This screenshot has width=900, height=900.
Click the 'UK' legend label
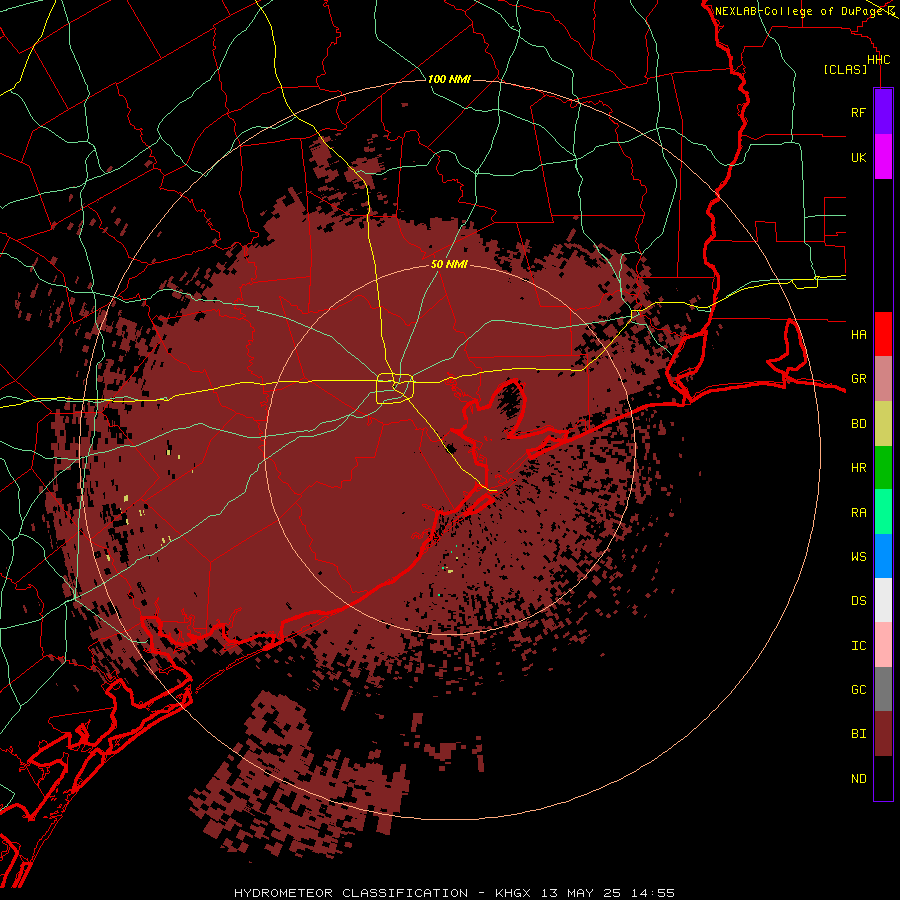[858, 157]
